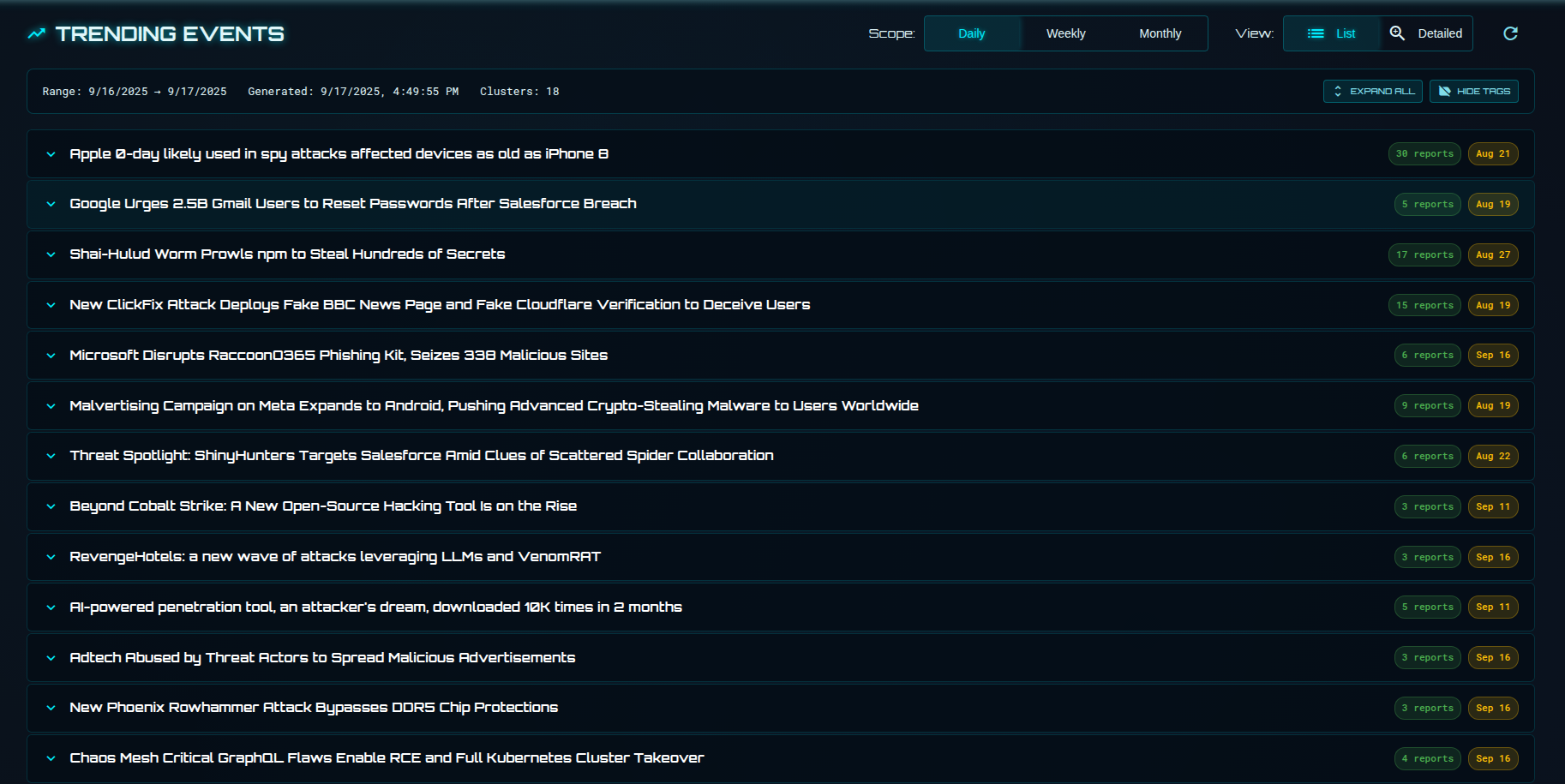The height and width of the screenshot is (784, 1565).
Task: Click the Hide Tags tag icon
Action: [1444, 91]
